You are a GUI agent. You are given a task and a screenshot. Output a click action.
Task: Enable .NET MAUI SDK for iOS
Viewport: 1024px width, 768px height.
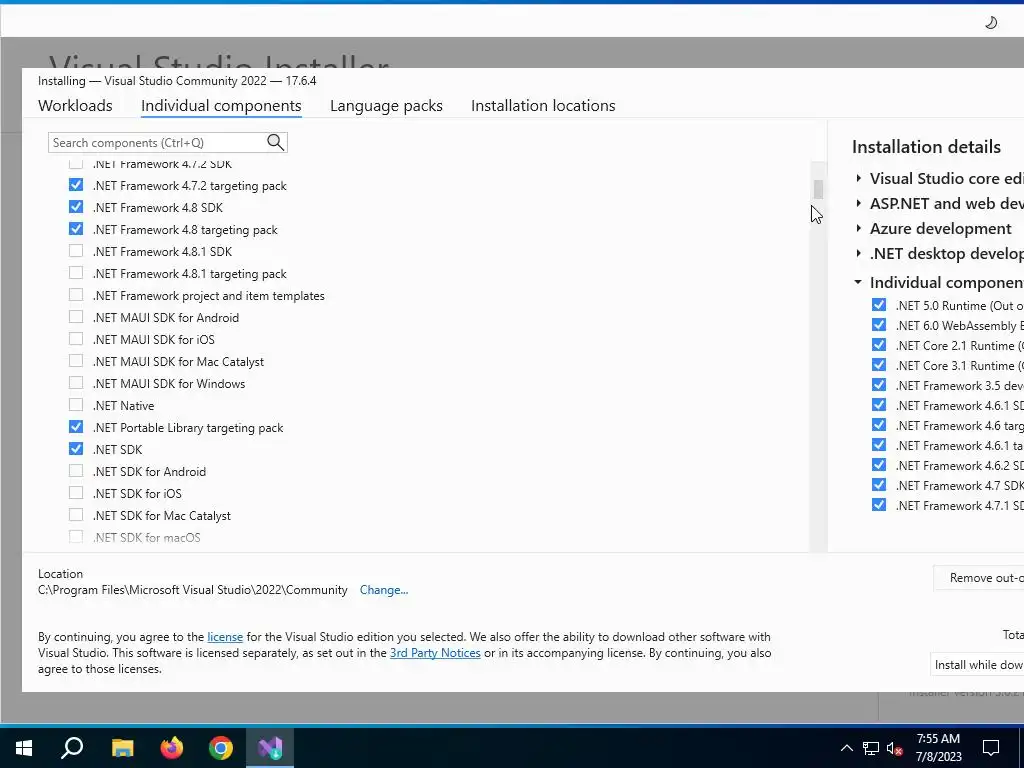click(x=76, y=339)
